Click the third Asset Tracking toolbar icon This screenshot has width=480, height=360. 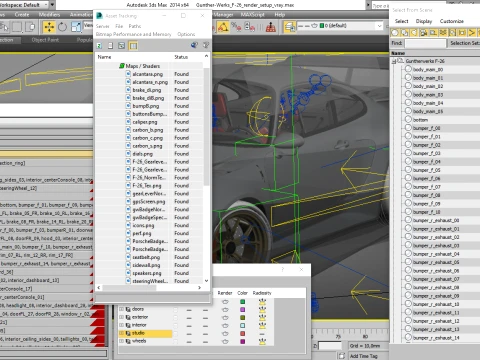point(122,46)
